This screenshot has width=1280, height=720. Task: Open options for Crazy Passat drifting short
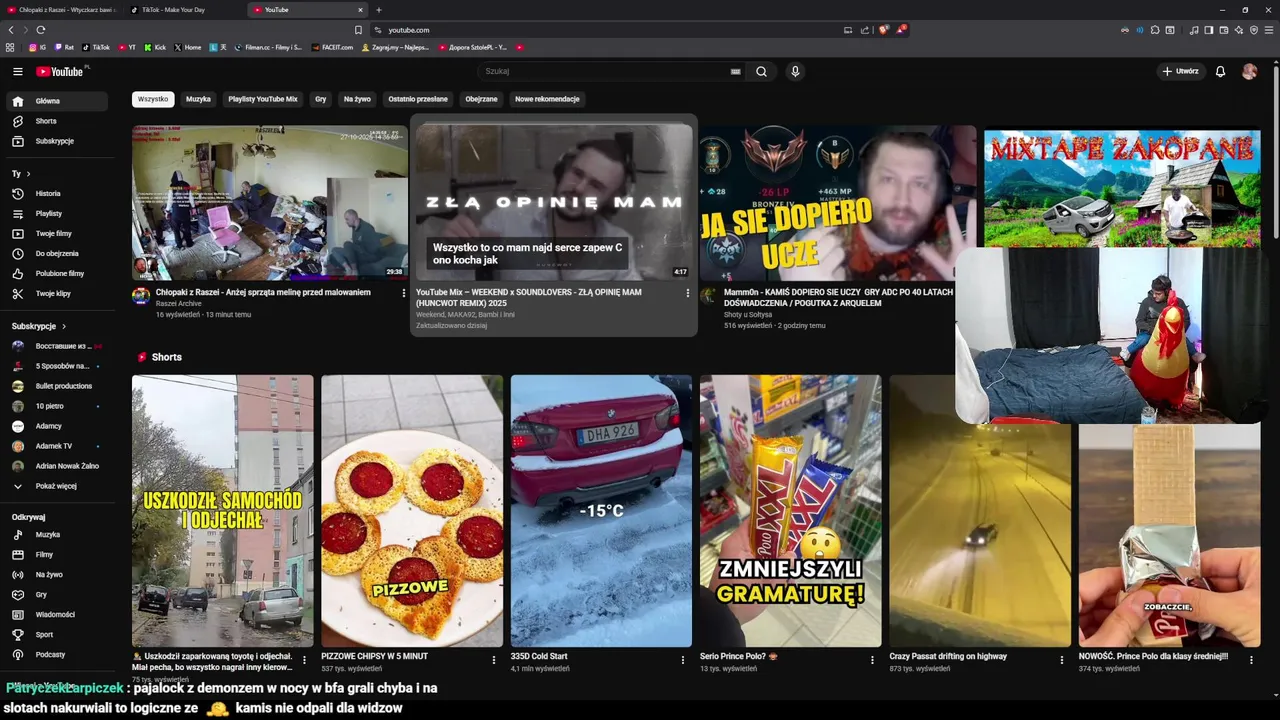tap(1062, 660)
